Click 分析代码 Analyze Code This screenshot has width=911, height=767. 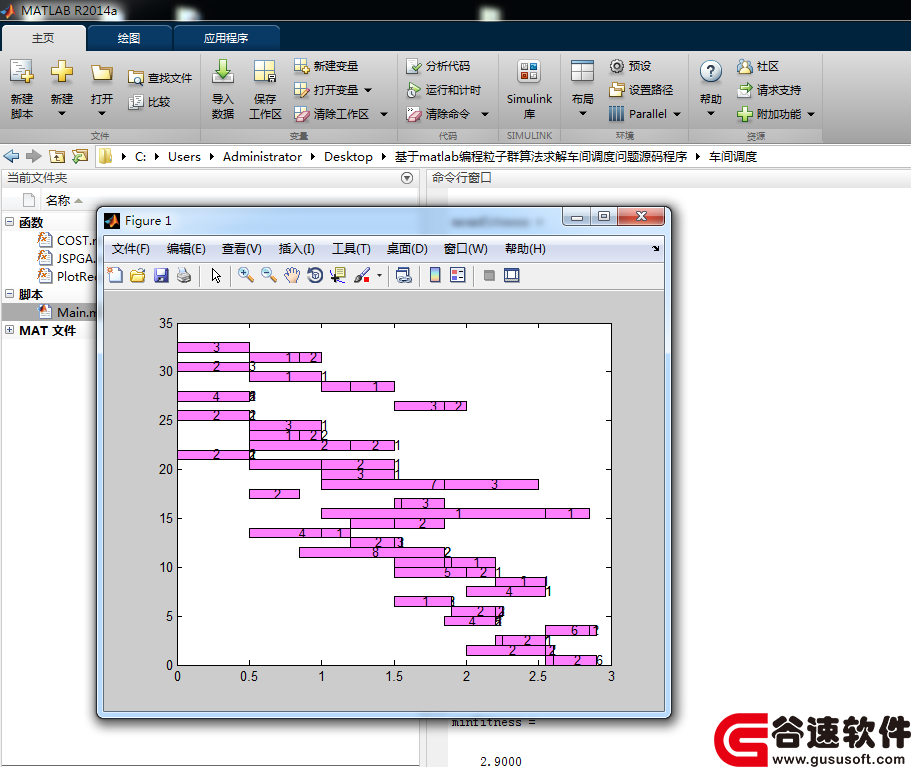click(438, 66)
